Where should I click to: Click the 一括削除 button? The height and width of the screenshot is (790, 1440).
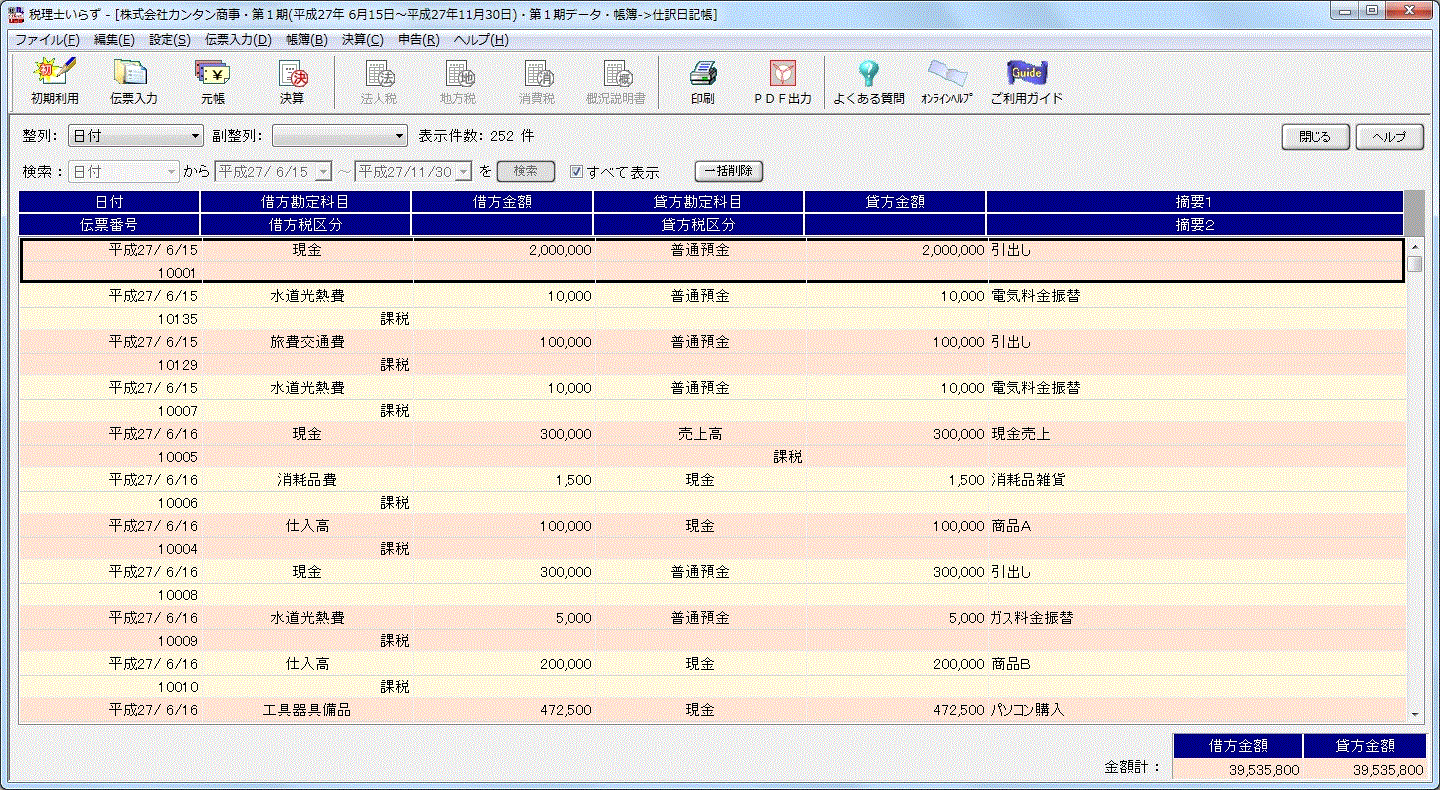pos(728,171)
